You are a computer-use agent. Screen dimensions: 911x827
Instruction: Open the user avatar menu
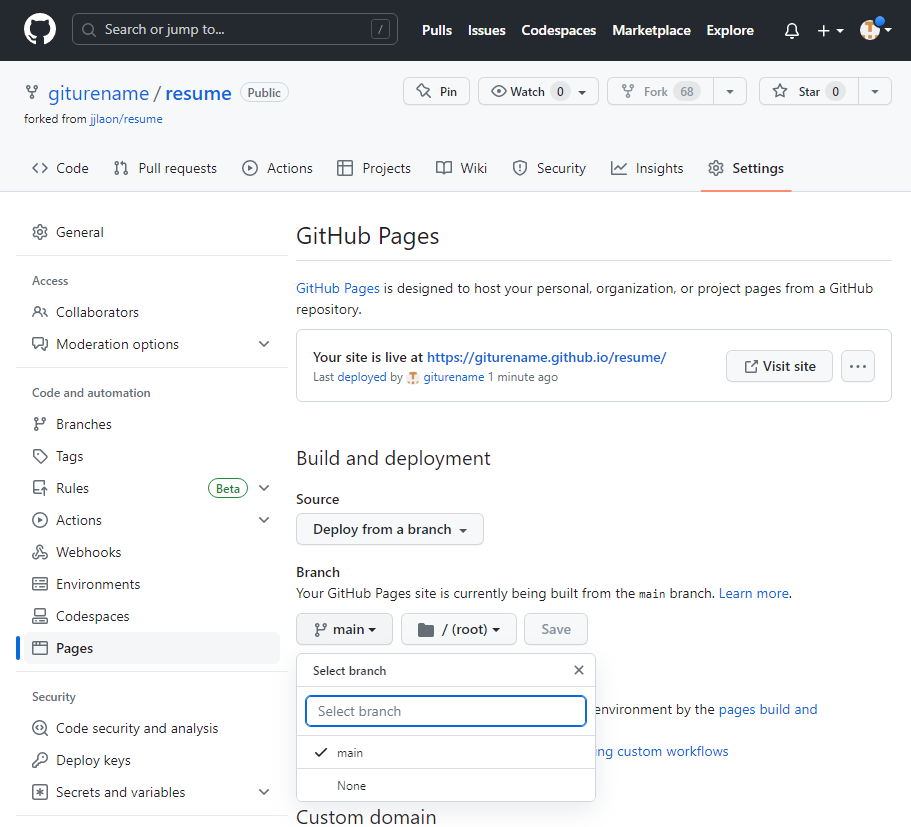pos(875,29)
